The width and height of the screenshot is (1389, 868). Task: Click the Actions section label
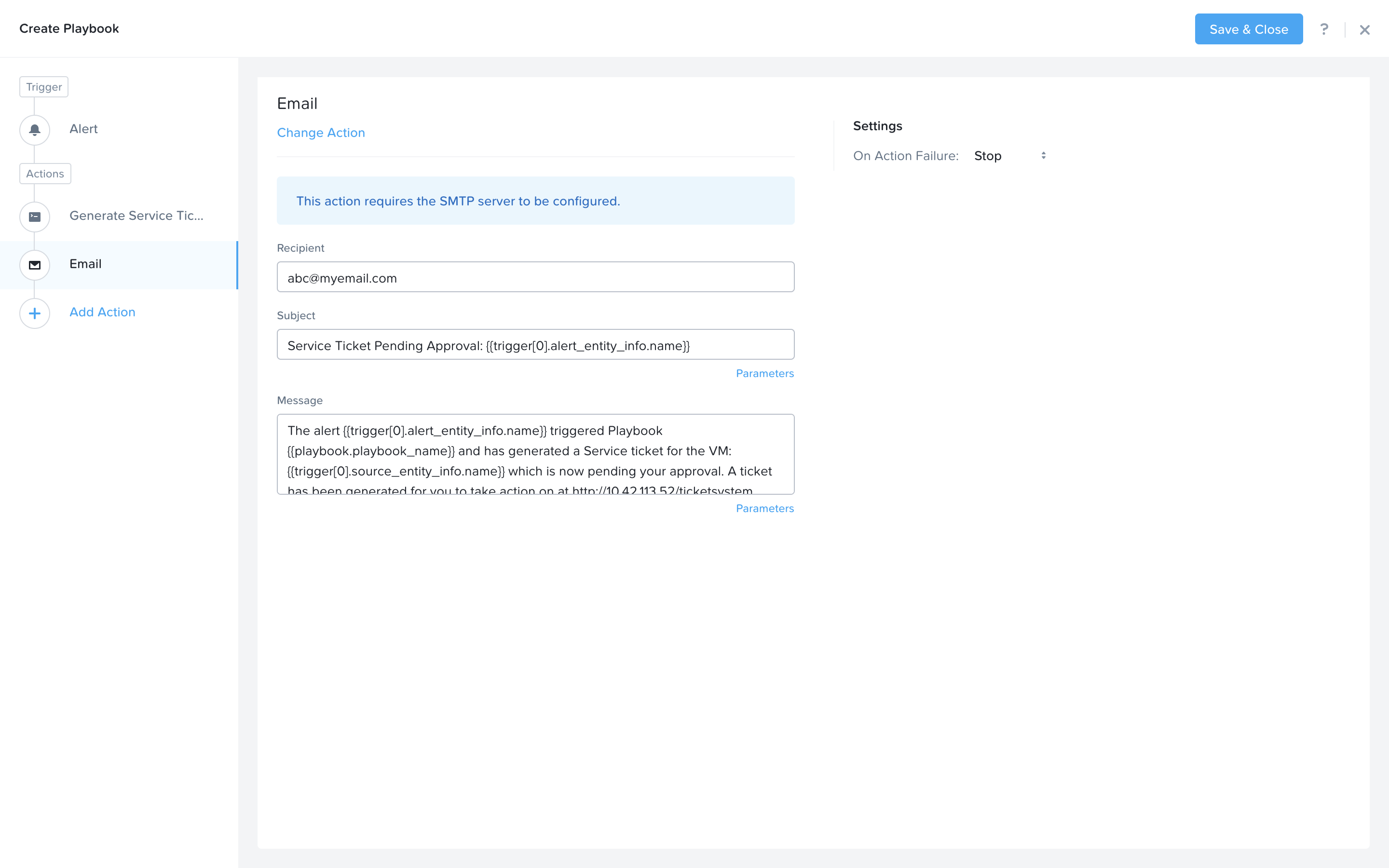coord(45,174)
